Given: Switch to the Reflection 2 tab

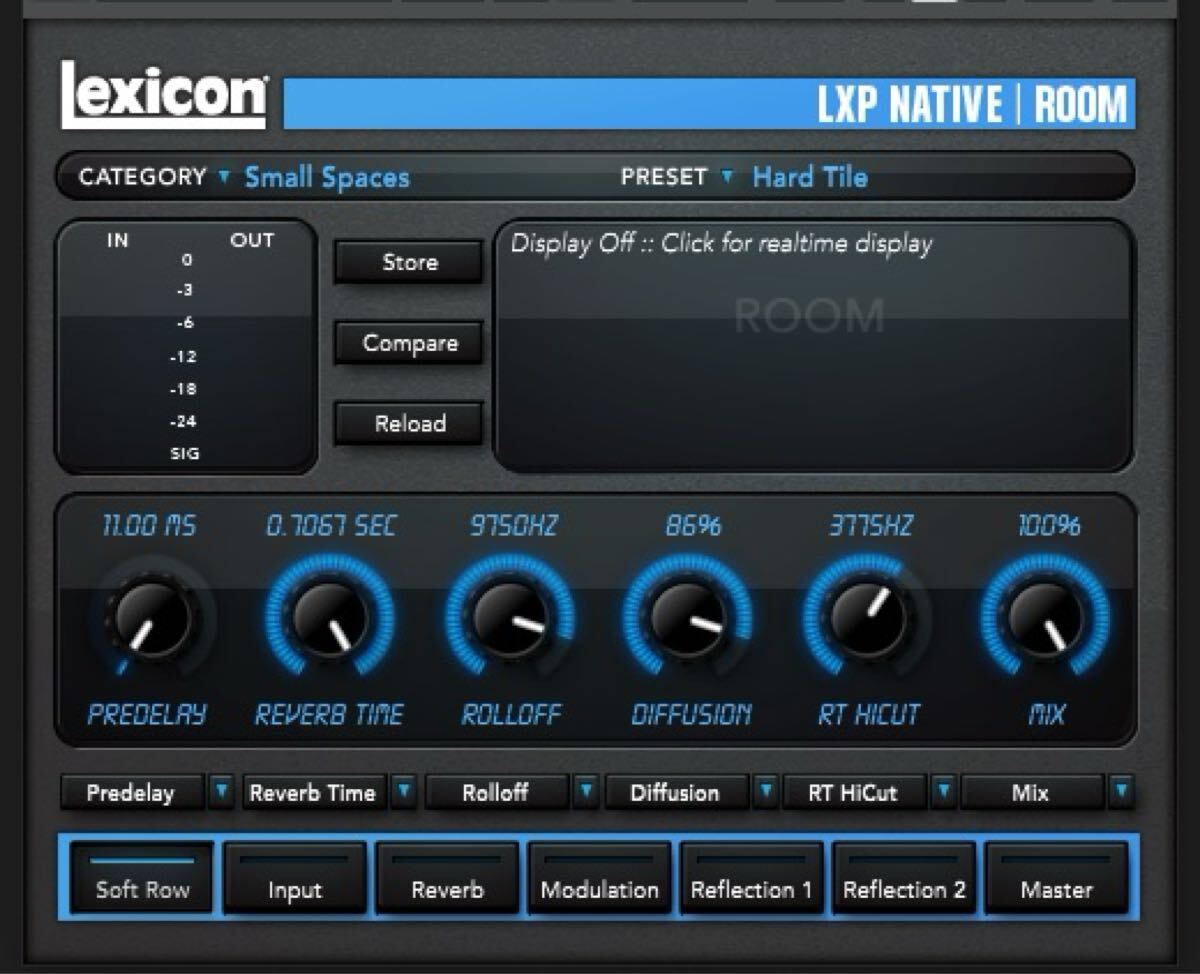Looking at the screenshot, I should click(904, 877).
